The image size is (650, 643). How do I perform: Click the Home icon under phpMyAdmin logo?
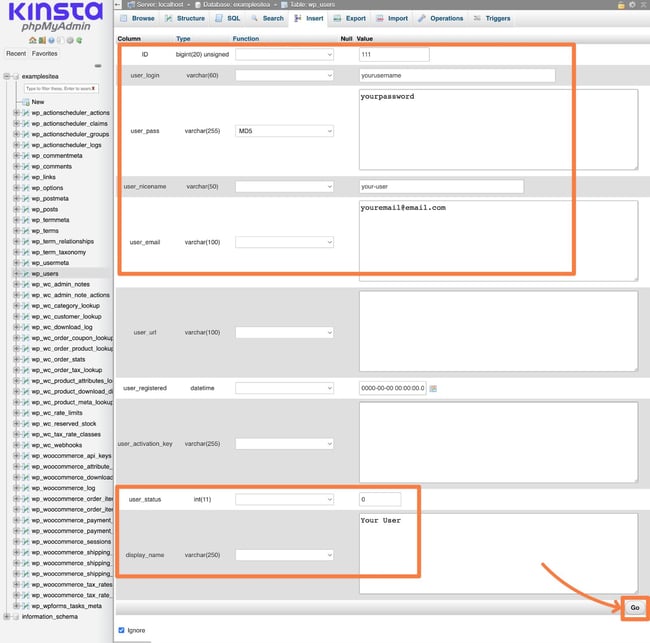[x=32, y=40]
